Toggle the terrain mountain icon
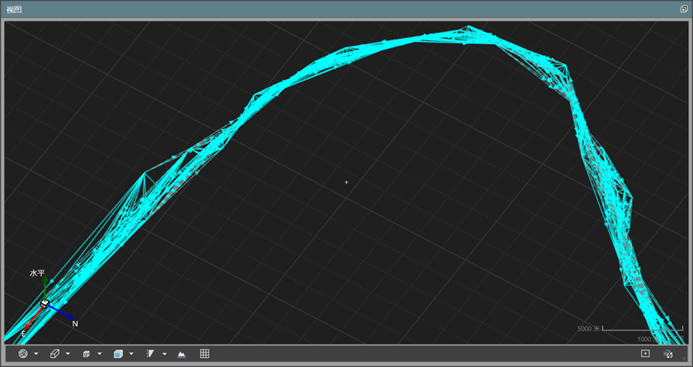This screenshot has height=367, width=693. (x=181, y=354)
